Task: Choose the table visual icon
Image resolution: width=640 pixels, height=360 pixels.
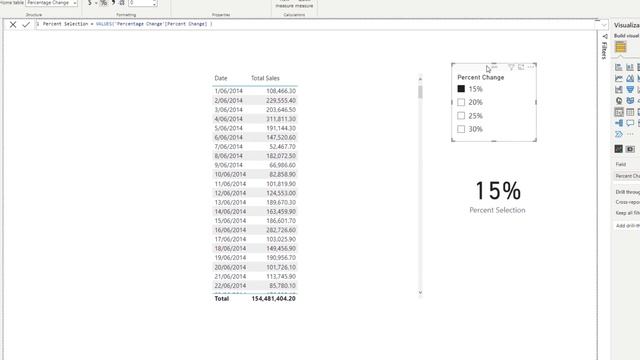Action: coord(630,112)
